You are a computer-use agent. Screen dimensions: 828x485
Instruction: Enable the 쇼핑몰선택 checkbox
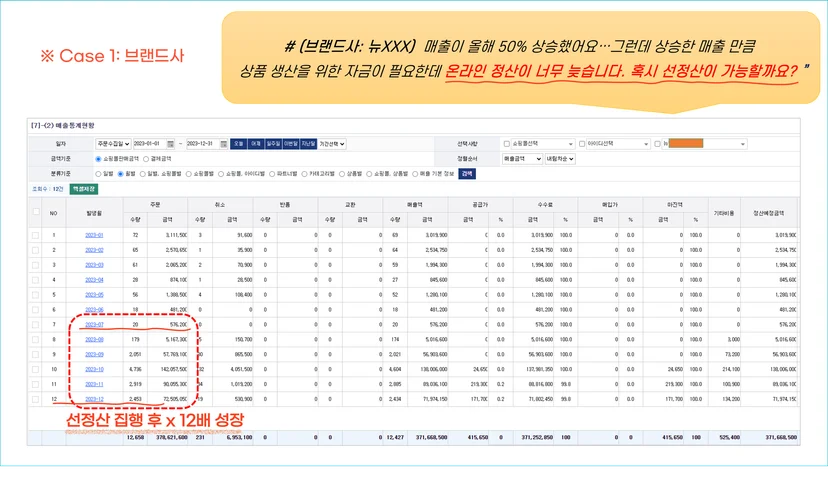(x=506, y=144)
